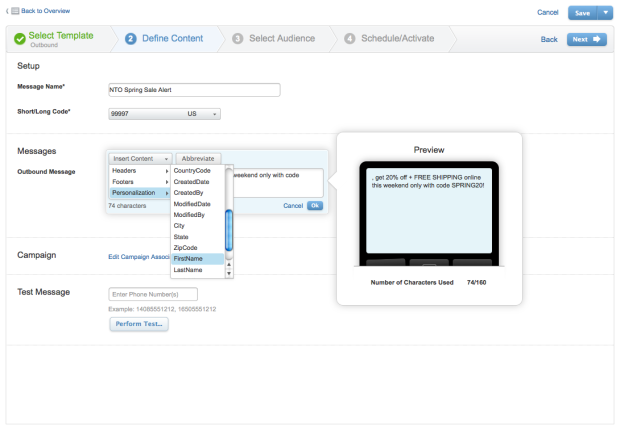Viewport: 620px width, 430px height.
Task: Click the Abbreviate button
Action: pos(198,159)
